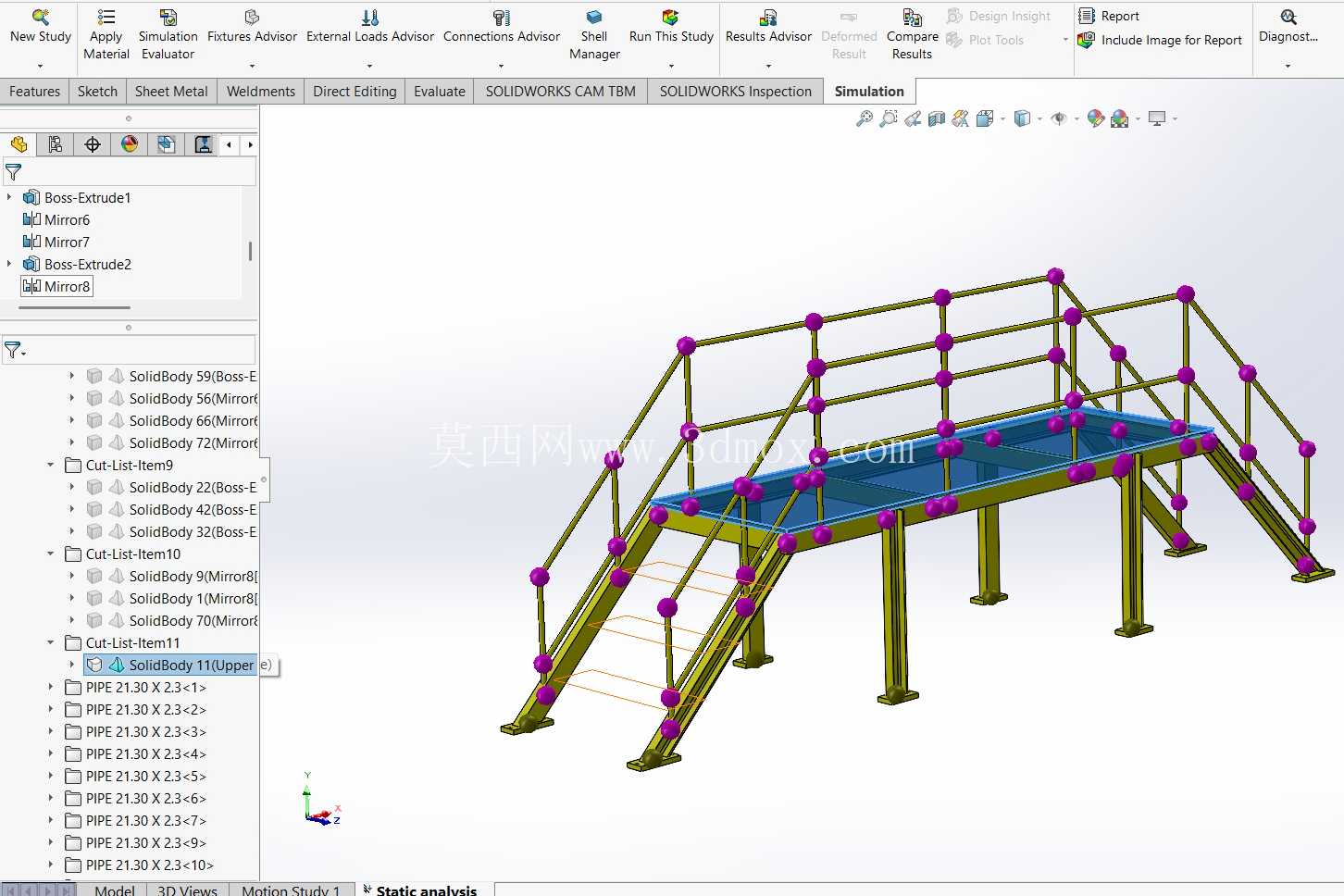Viewport: 1344px width, 896px height.
Task: Open SOLIDWORKS Inspection tab
Action: coord(735,91)
